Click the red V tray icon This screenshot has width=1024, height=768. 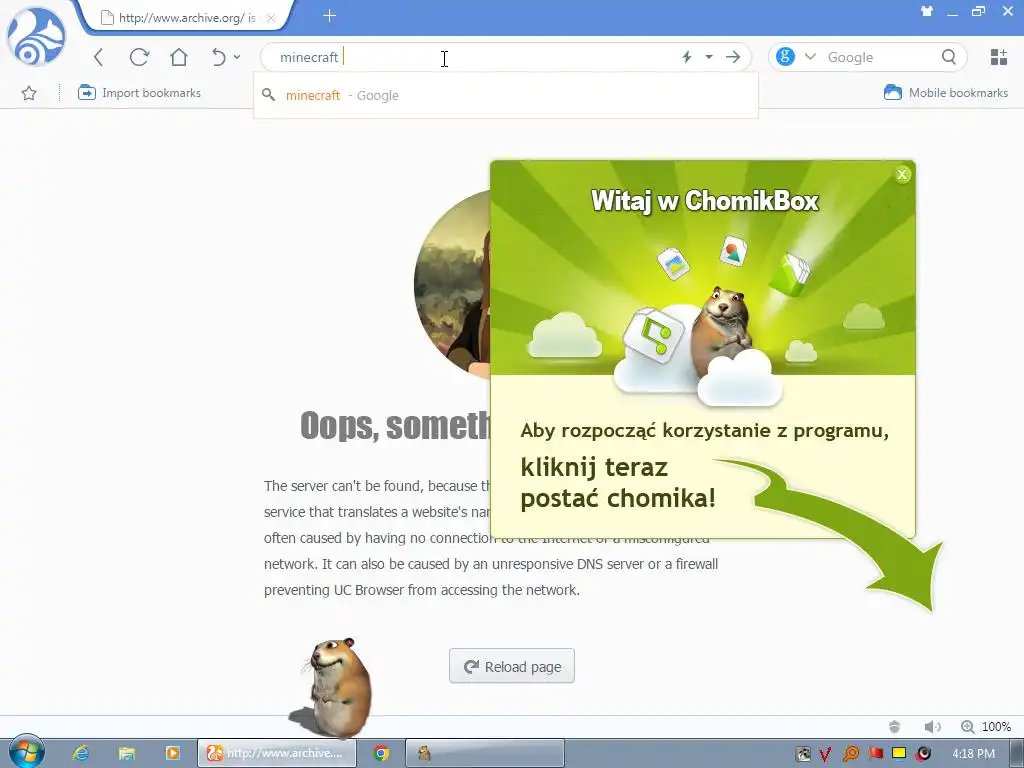pos(825,754)
